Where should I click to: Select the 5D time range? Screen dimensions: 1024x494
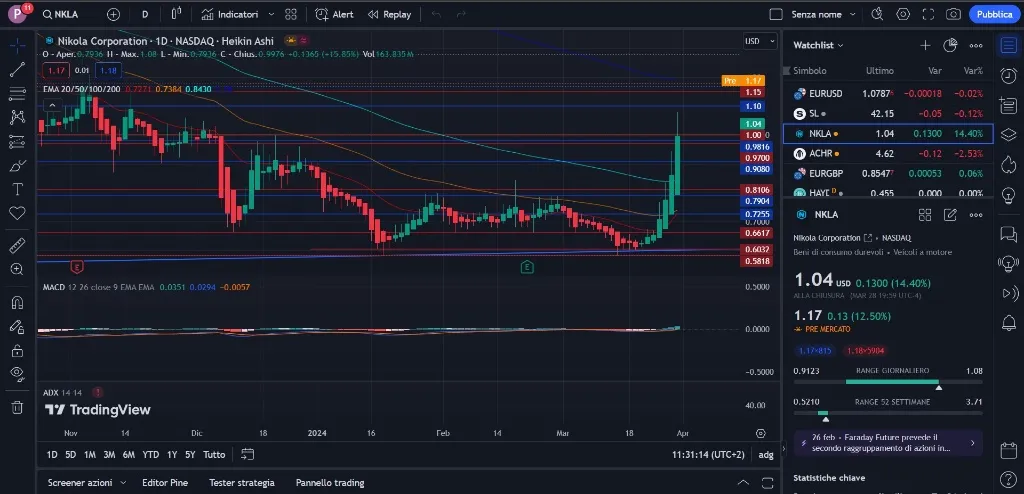coord(71,454)
